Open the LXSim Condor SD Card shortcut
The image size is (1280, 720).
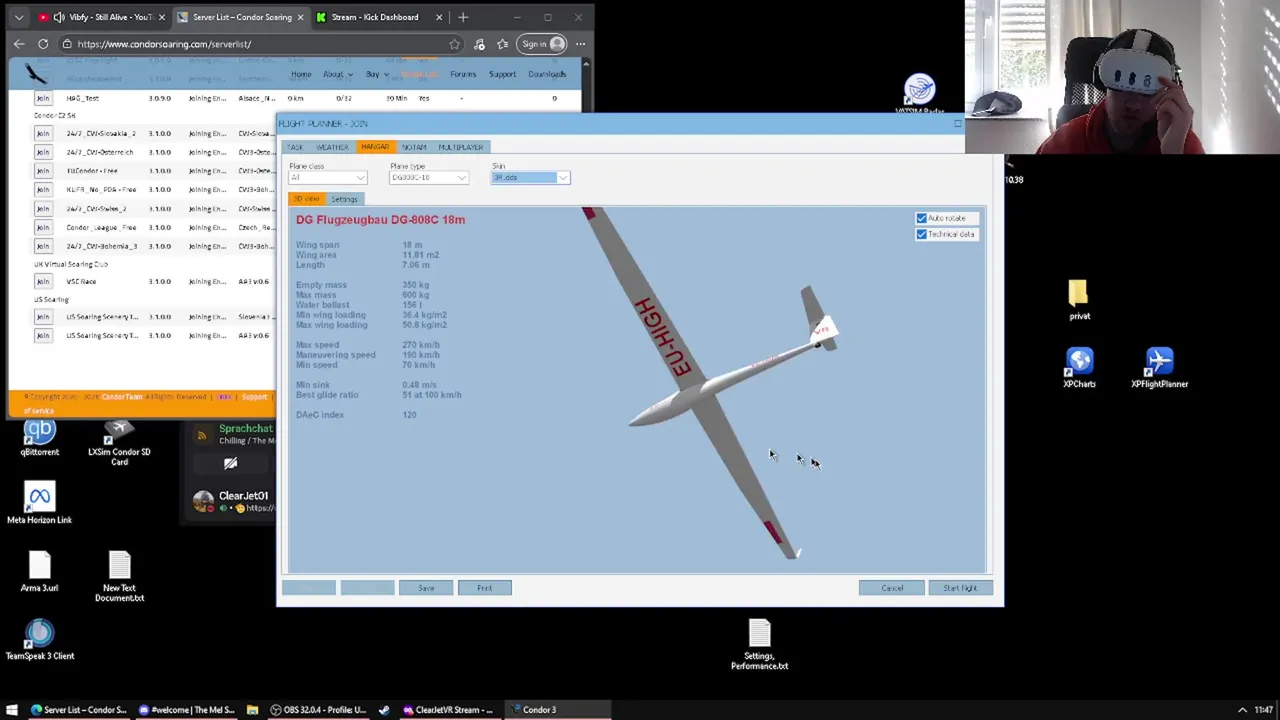[x=119, y=443]
